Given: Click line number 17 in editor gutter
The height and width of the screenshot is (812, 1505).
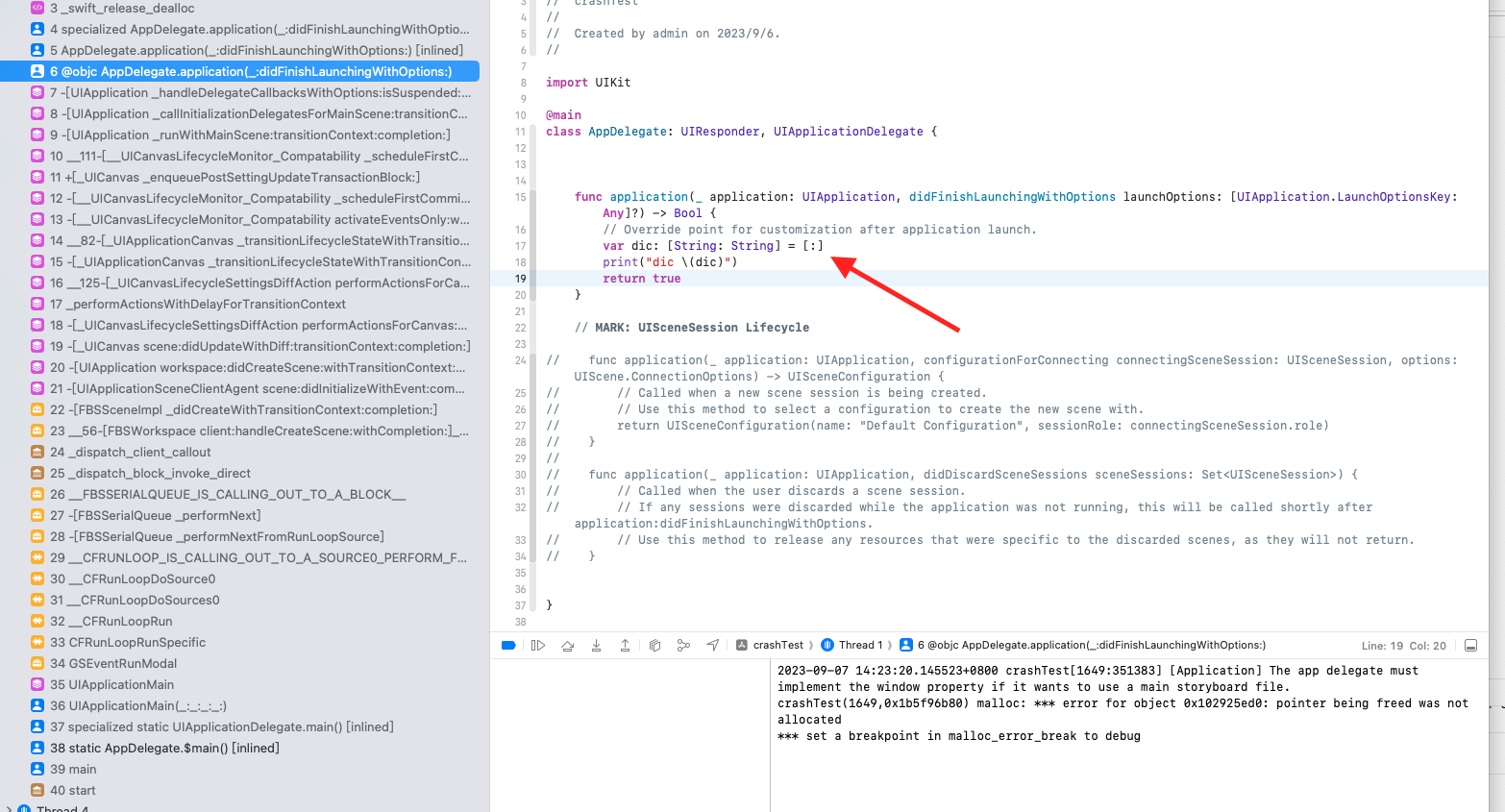Looking at the screenshot, I should point(520,246).
